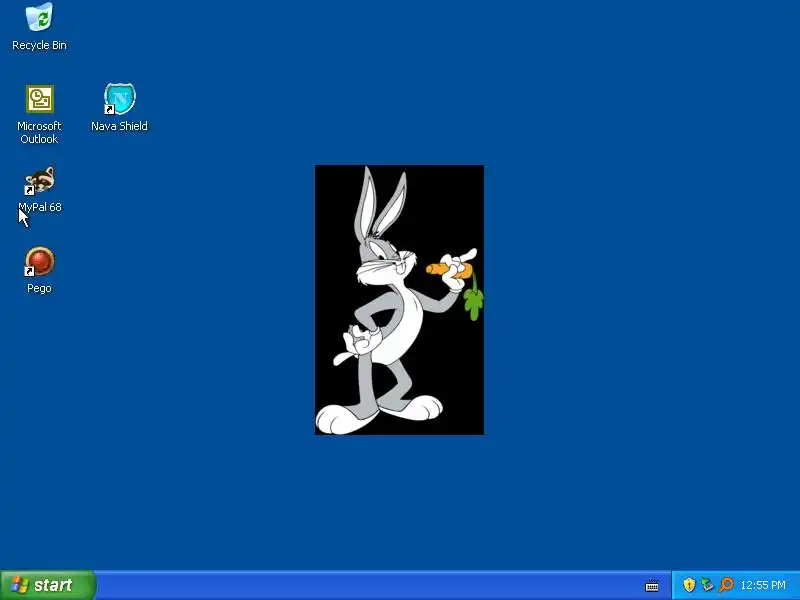Open the Start menu
The height and width of the screenshot is (600, 800).
click(x=47, y=585)
